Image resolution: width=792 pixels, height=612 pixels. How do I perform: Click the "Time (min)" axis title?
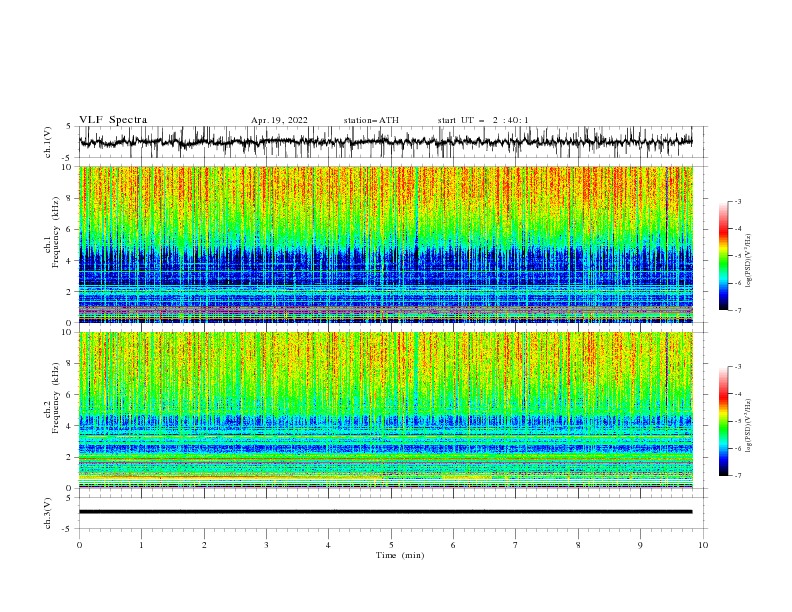pos(400,555)
